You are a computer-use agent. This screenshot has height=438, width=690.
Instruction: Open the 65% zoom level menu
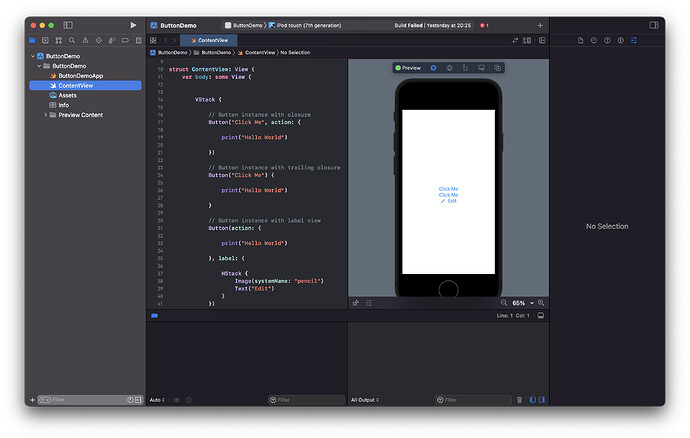click(x=523, y=303)
